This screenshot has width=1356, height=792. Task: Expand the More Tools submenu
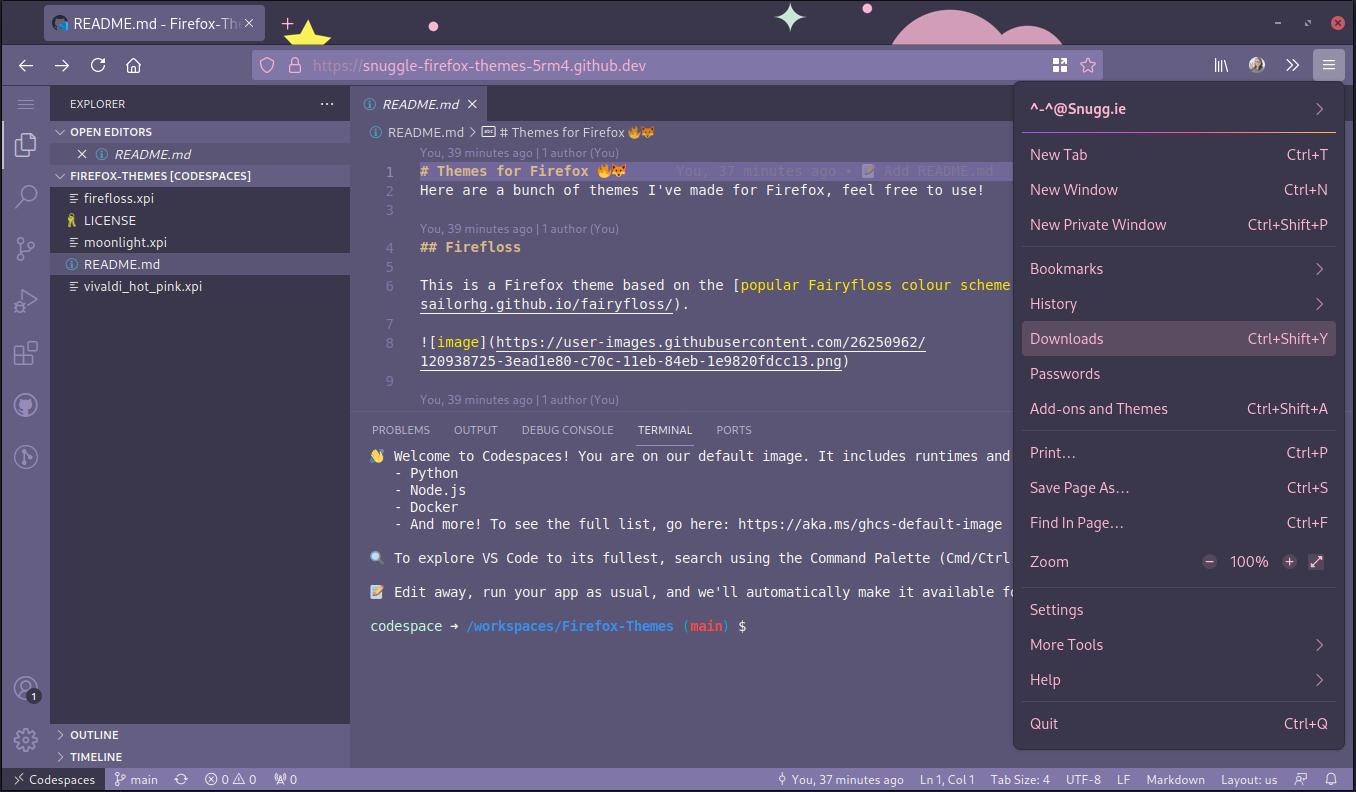pos(1179,645)
